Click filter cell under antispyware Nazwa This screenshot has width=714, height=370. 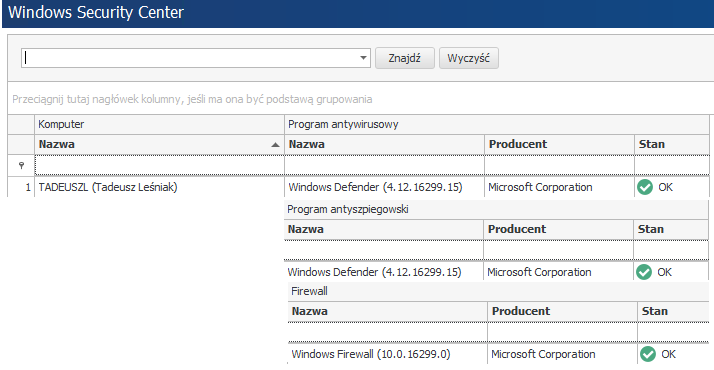[x=383, y=250]
